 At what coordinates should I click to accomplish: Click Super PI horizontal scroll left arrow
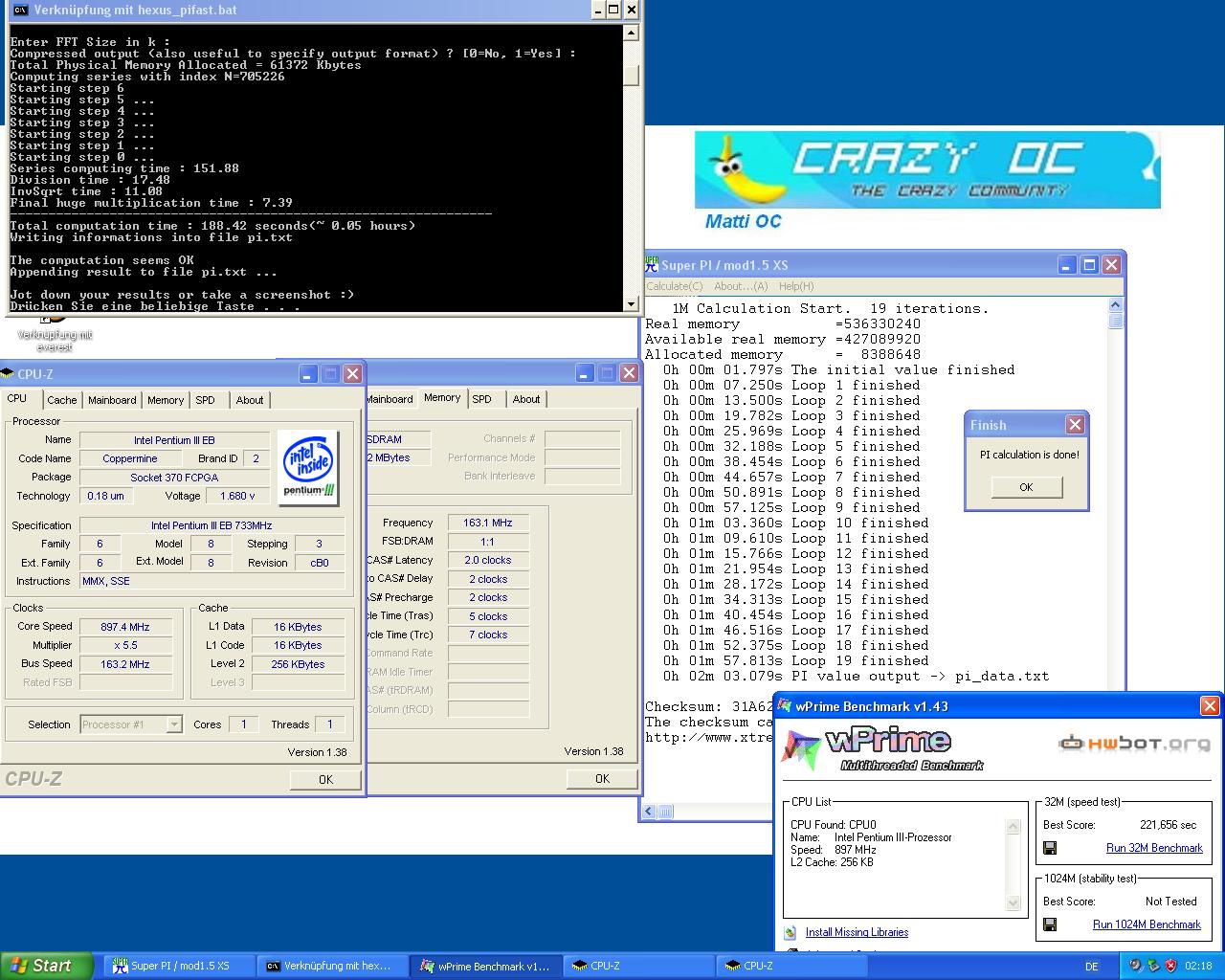[649, 812]
